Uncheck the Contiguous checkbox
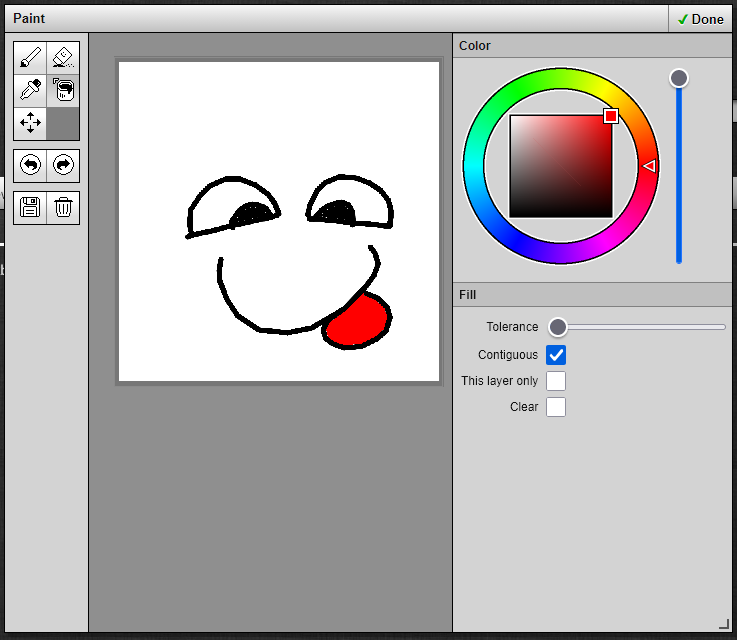Image resolution: width=737 pixels, height=640 pixels. tap(556, 355)
